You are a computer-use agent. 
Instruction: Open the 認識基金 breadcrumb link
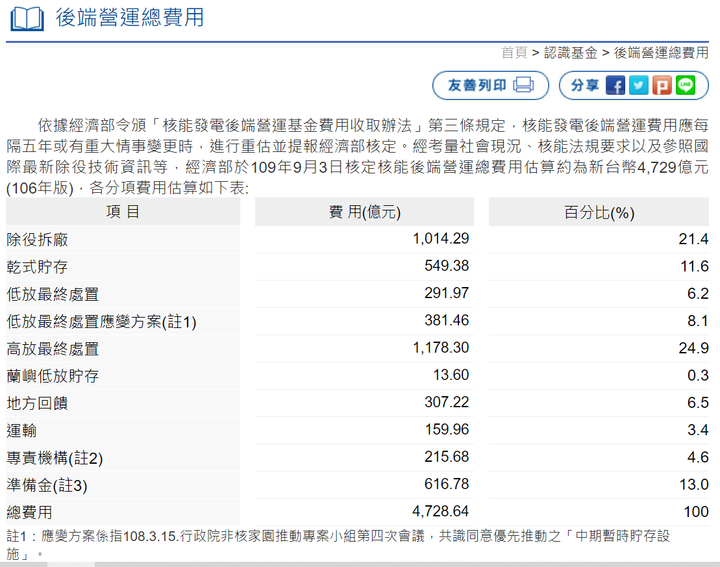[571, 53]
